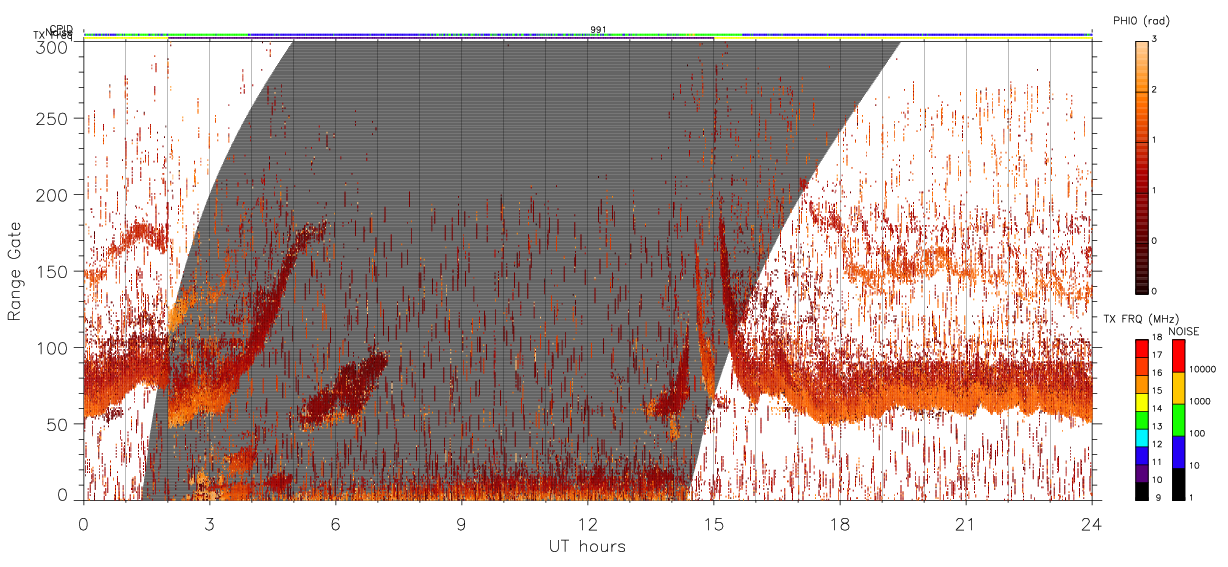Click the black NOISE legend swatch
Viewport: 1228px width, 567px height.
tap(1179, 484)
